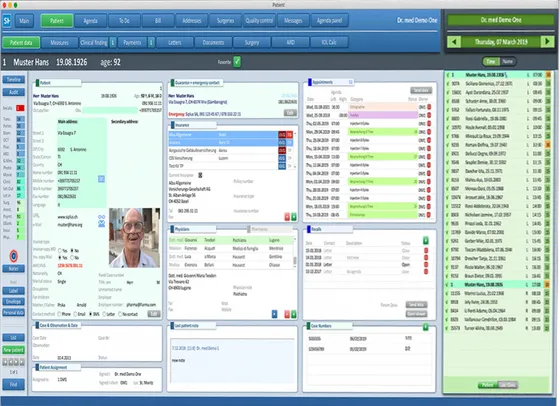Open the website link icon next to URL
Screen dimensions: 560x406
(101, 217)
